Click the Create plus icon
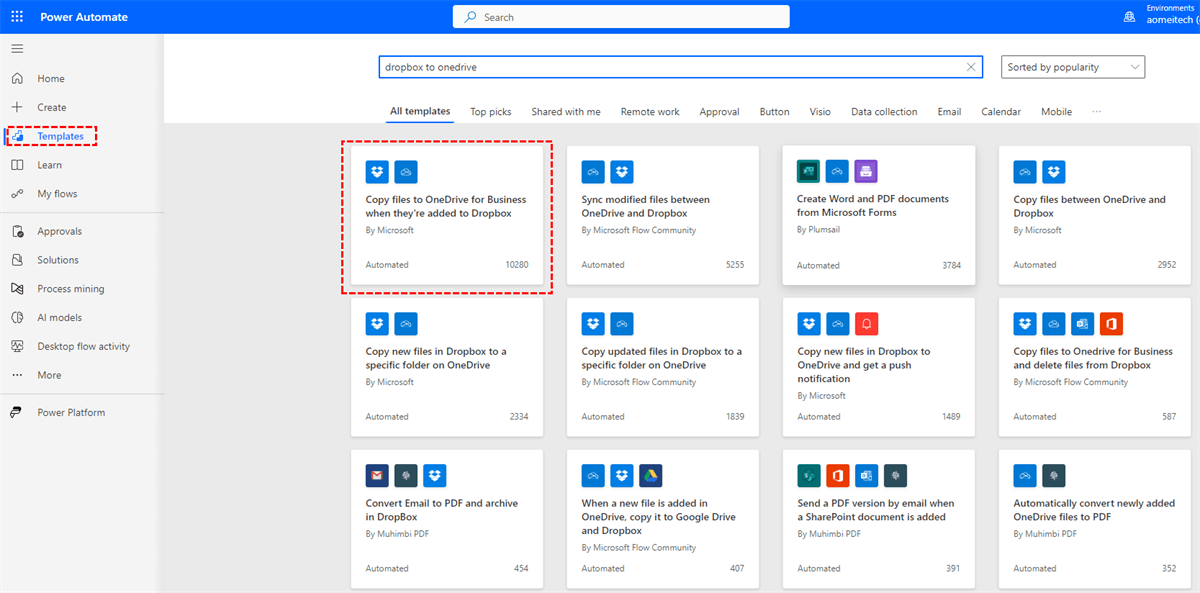Viewport: 1200px width, 593px height. point(17,107)
